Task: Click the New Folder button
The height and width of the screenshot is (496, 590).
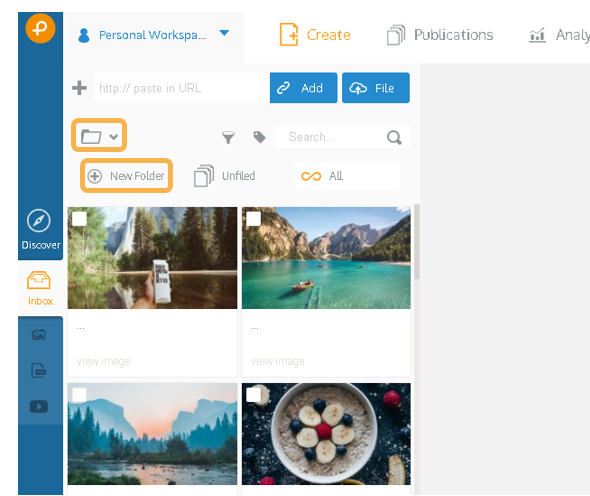Action: (x=126, y=176)
